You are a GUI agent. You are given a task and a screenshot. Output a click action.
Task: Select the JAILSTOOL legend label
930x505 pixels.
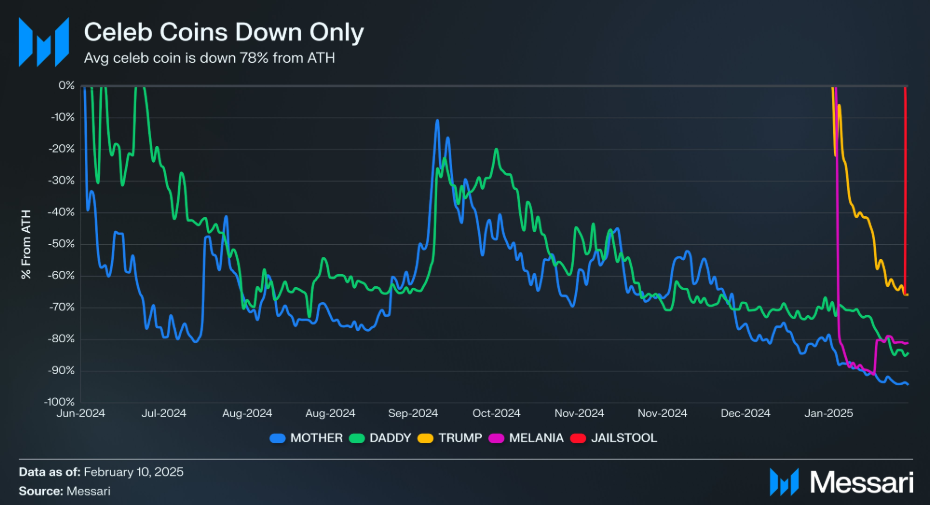tap(629, 438)
